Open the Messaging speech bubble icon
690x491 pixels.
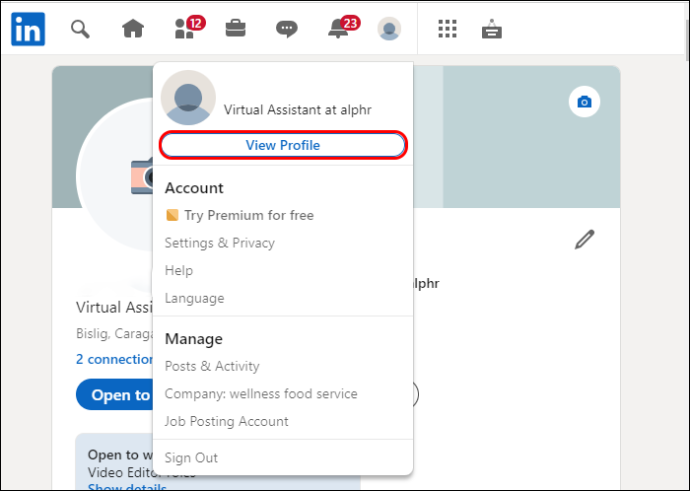click(x=286, y=29)
